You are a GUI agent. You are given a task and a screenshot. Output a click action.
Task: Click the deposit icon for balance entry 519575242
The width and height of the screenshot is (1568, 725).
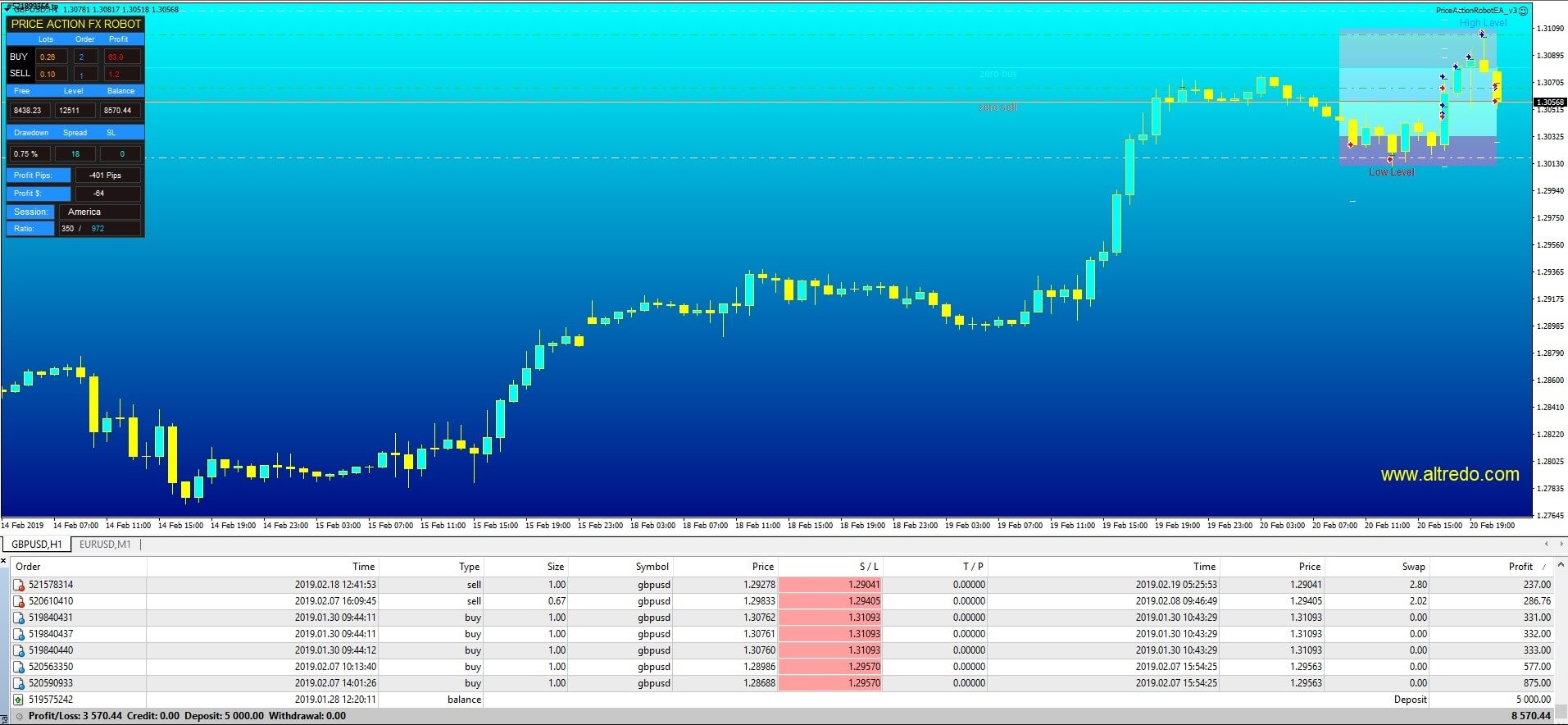(x=19, y=700)
